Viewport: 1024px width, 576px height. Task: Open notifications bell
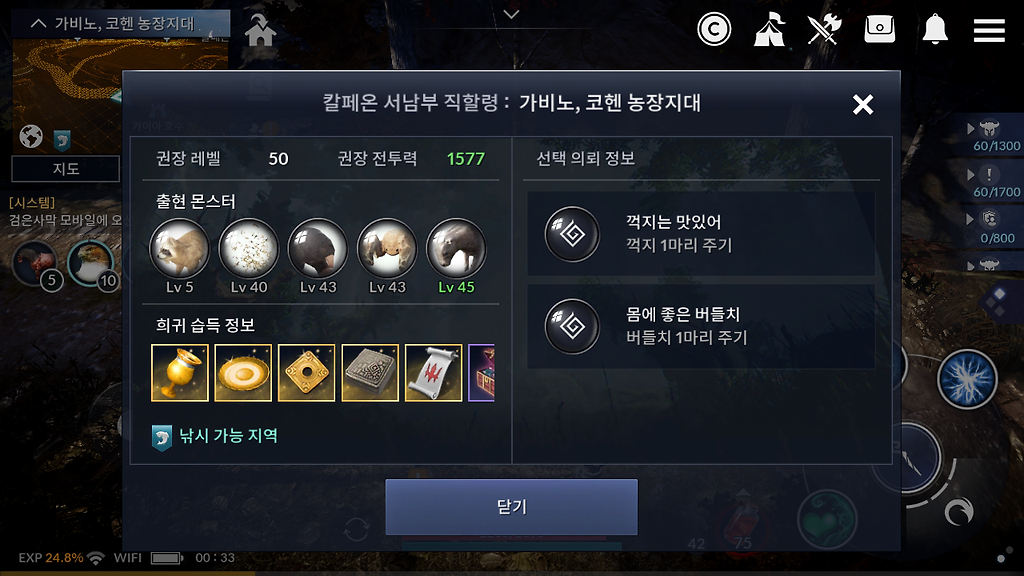pos(935,29)
